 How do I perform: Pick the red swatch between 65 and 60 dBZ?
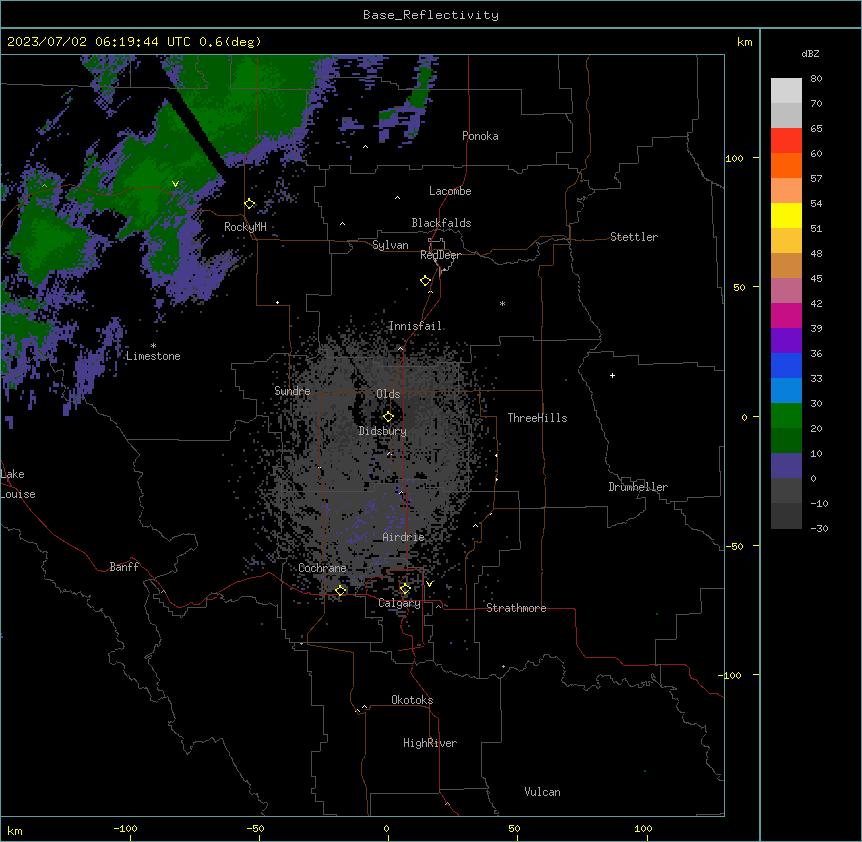coord(786,140)
